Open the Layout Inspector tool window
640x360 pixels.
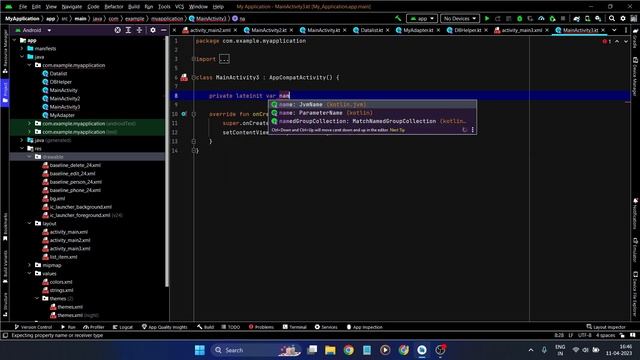point(606,327)
